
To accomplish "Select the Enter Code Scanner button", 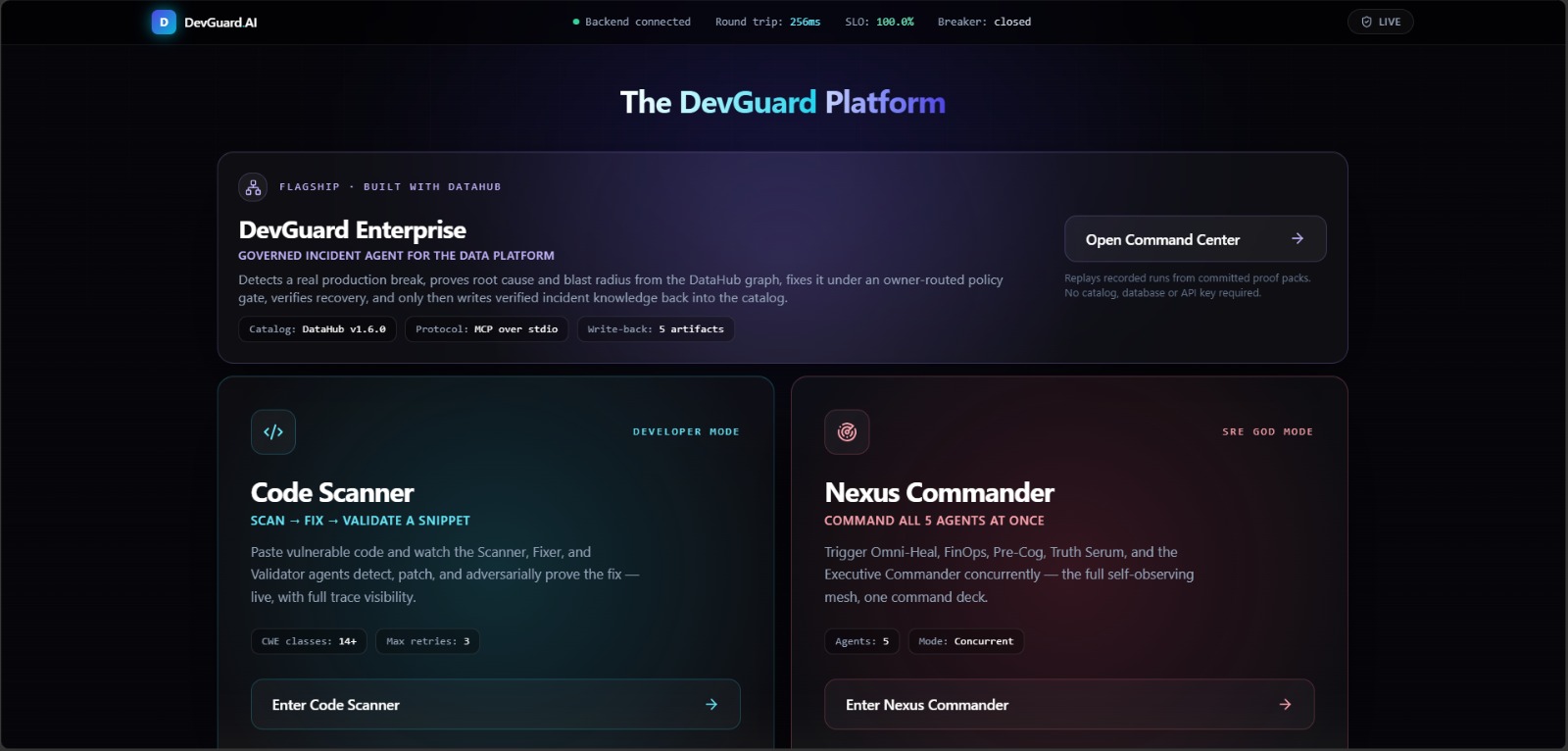I will click(496, 704).
